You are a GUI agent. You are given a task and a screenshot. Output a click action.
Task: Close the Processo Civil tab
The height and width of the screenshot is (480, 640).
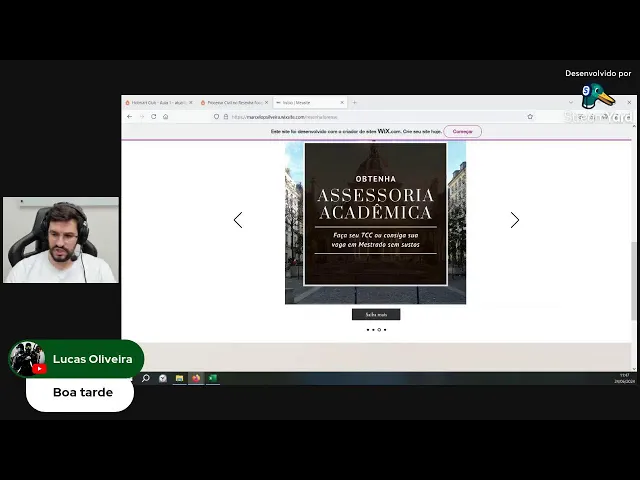pos(267,102)
